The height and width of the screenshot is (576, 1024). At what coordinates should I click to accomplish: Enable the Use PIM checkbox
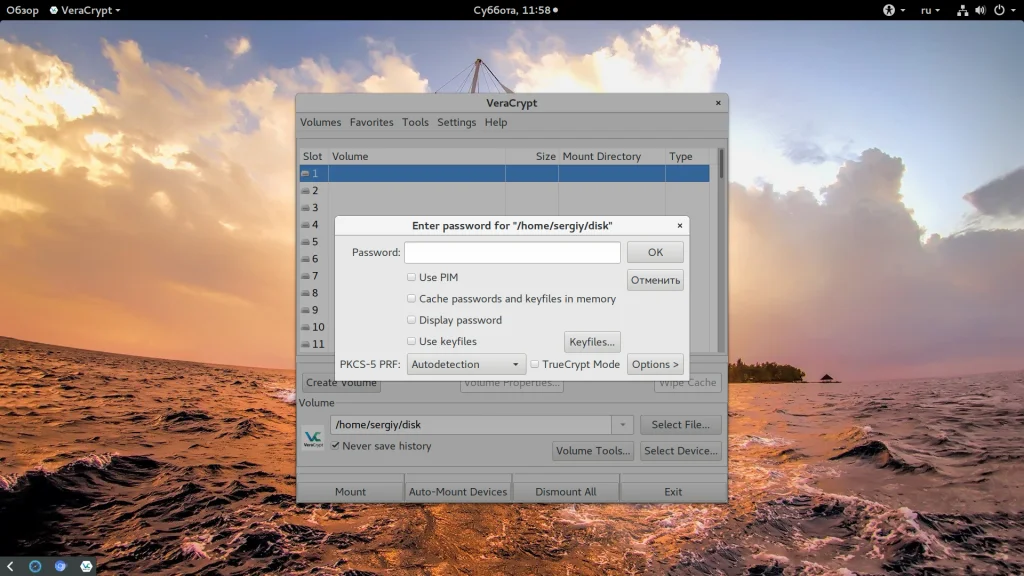point(411,277)
